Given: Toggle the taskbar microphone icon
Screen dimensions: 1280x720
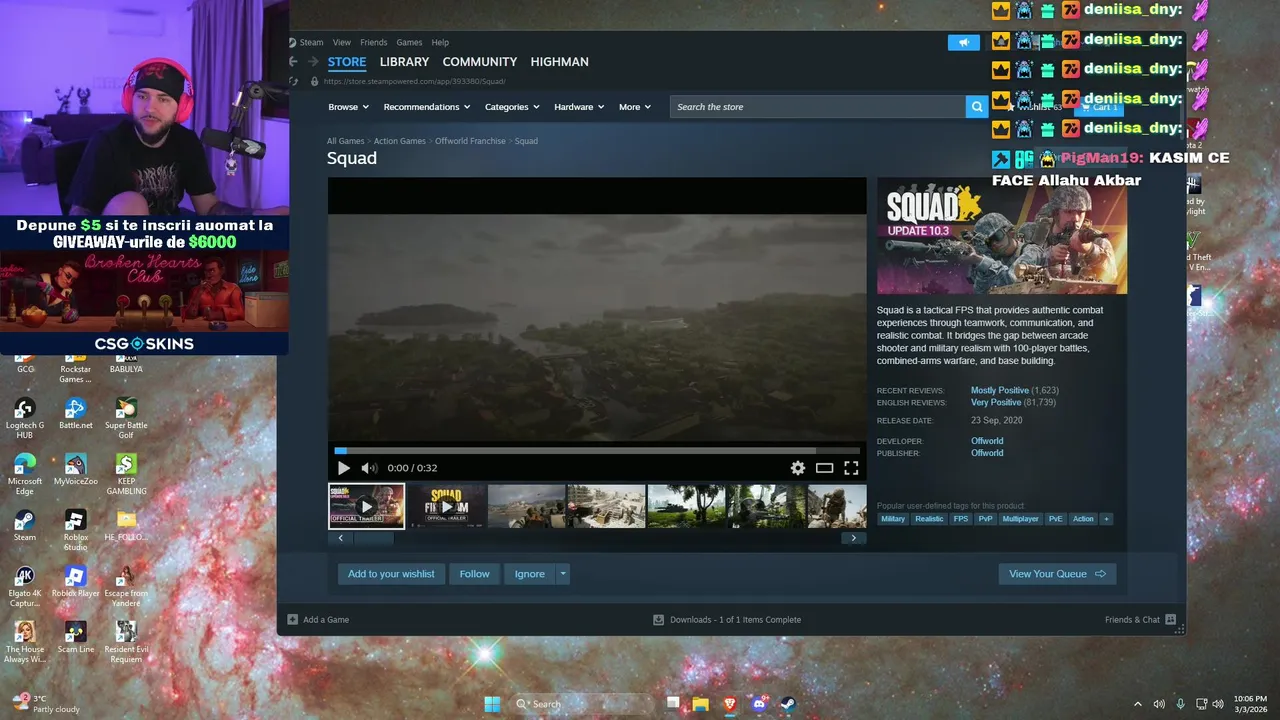Looking at the screenshot, I should 1181,704.
